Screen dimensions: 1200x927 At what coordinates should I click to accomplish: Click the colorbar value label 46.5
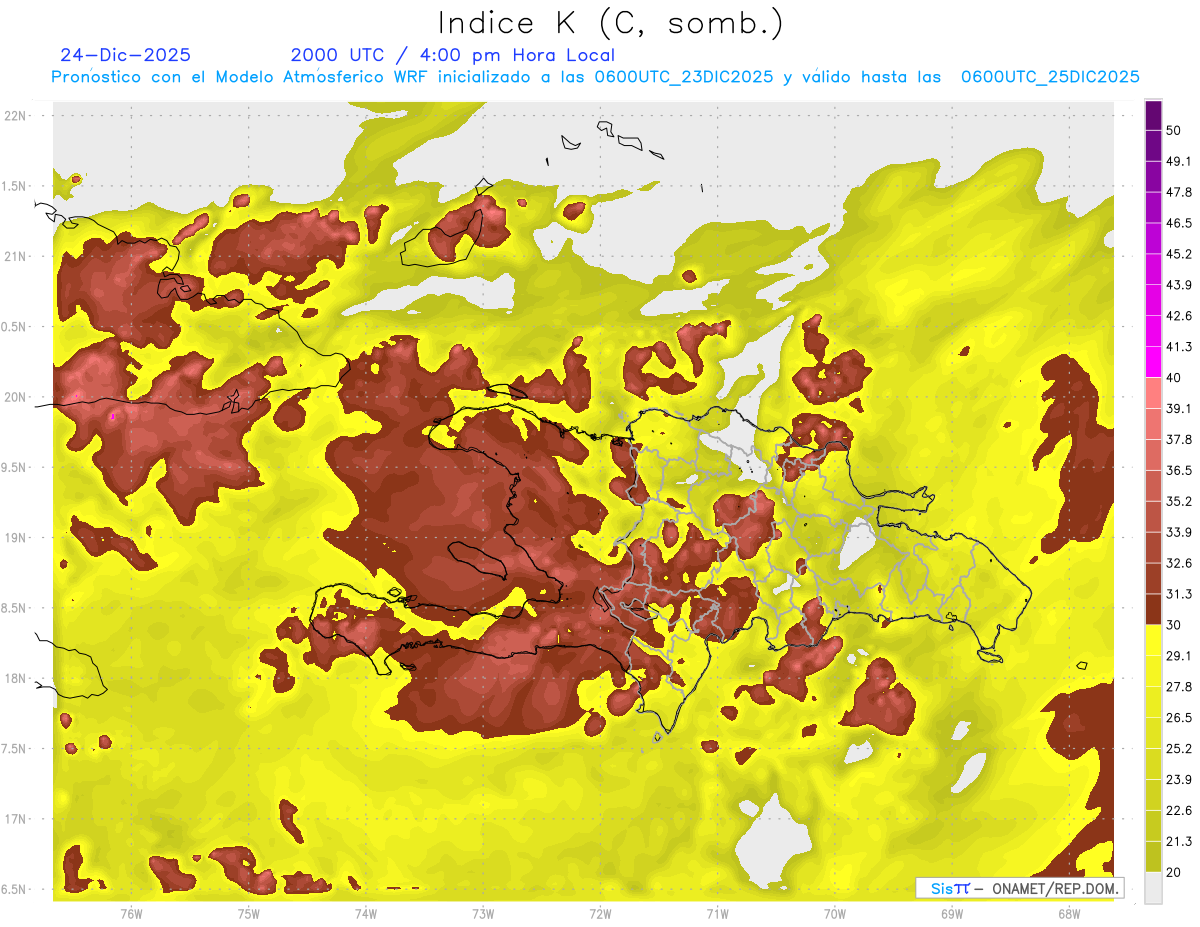[x=1179, y=223]
